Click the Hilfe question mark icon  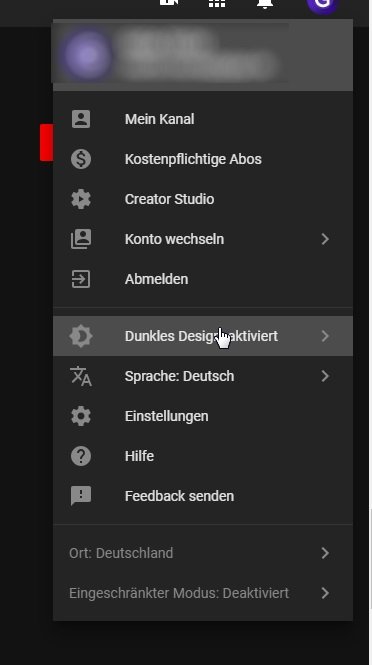(81, 456)
